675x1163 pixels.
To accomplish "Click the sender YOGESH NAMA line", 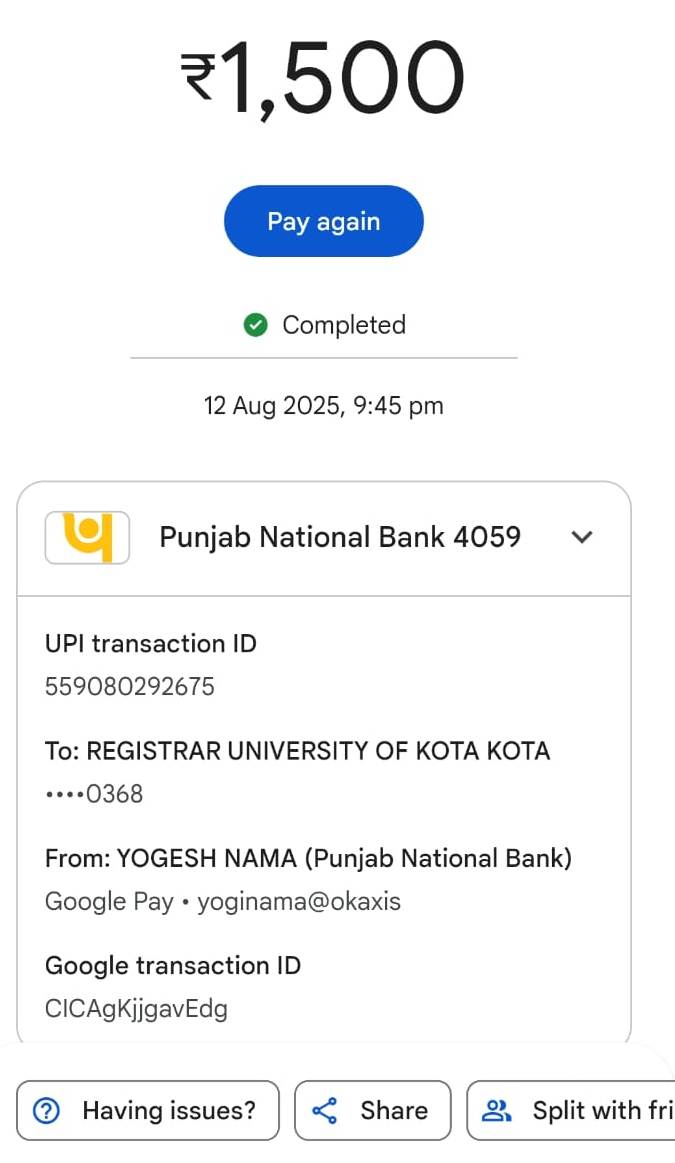I will [x=308, y=858].
